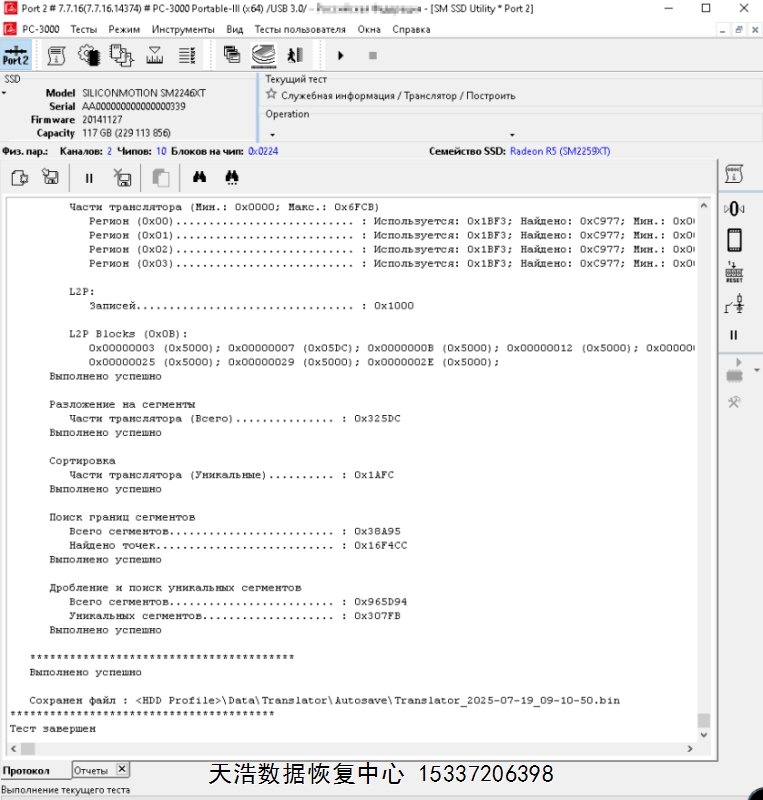Screen dimensions: 763x800
Task: Toggle the favorite star beside current test
Action: click(271, 95)
